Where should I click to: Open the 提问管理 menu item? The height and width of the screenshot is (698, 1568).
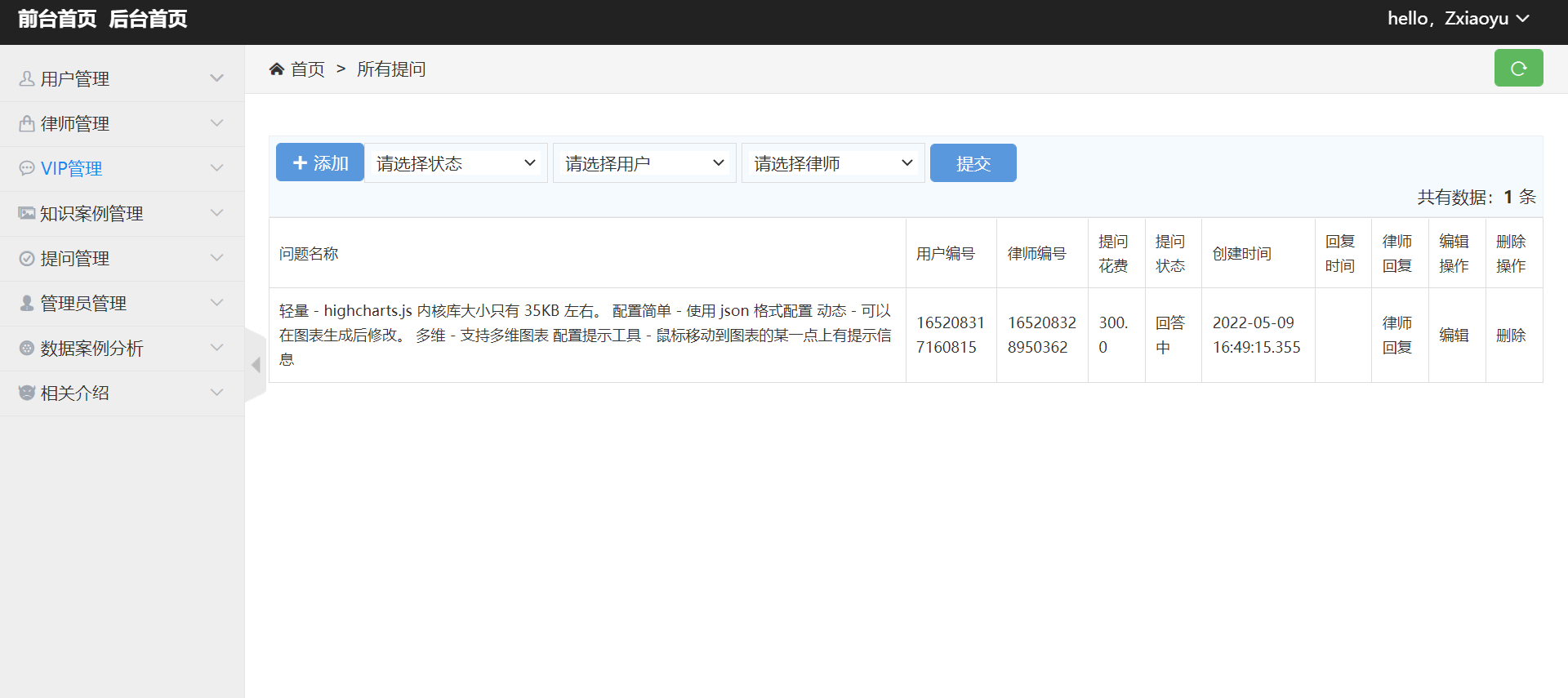click(122, 259)
